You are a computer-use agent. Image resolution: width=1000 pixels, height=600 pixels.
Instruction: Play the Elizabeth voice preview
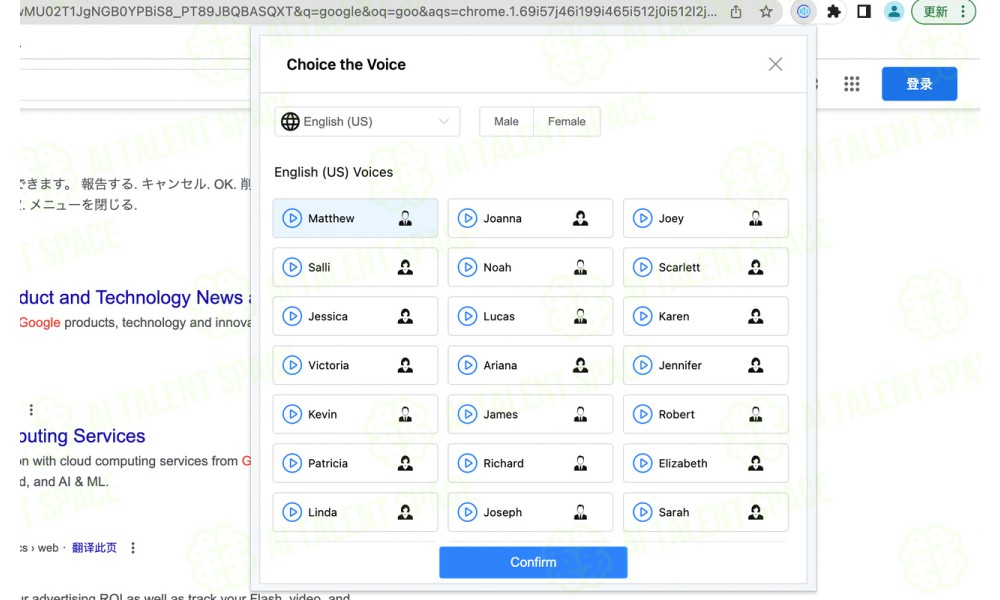[x=643, y=464]
